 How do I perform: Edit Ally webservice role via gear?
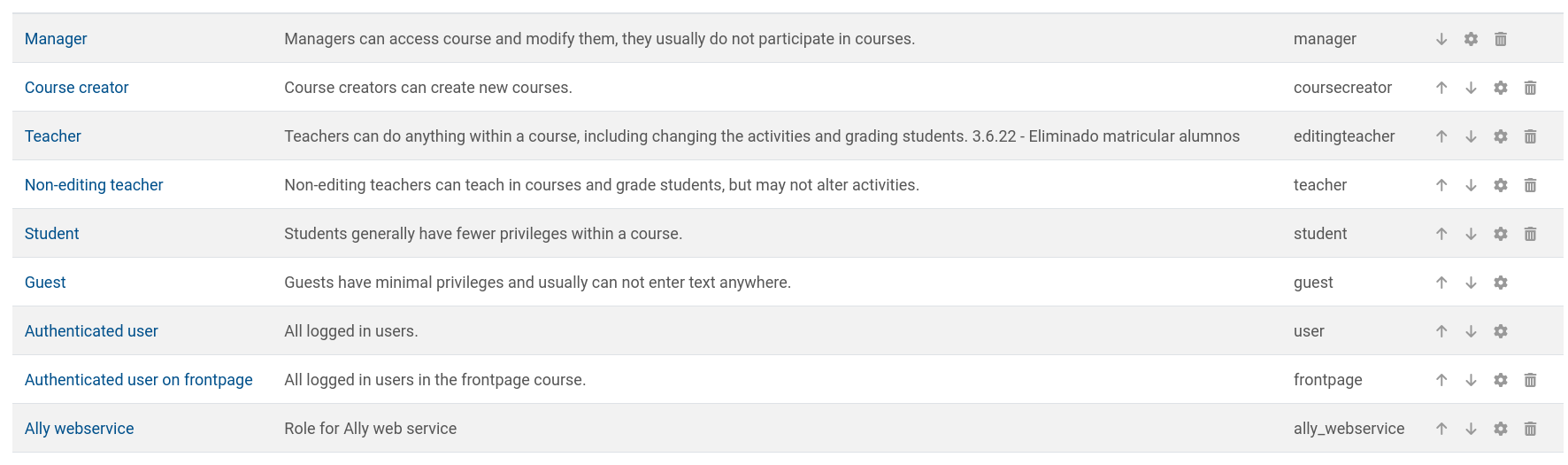tap(1501, 429)
